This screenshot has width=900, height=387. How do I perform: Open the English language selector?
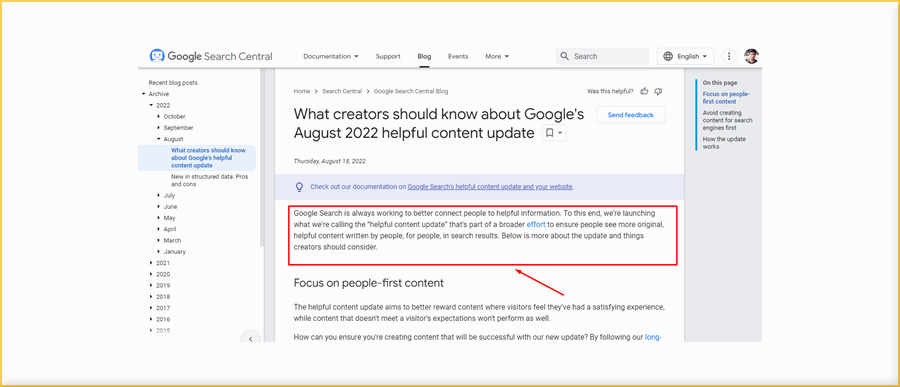click(x=685, y=56)
